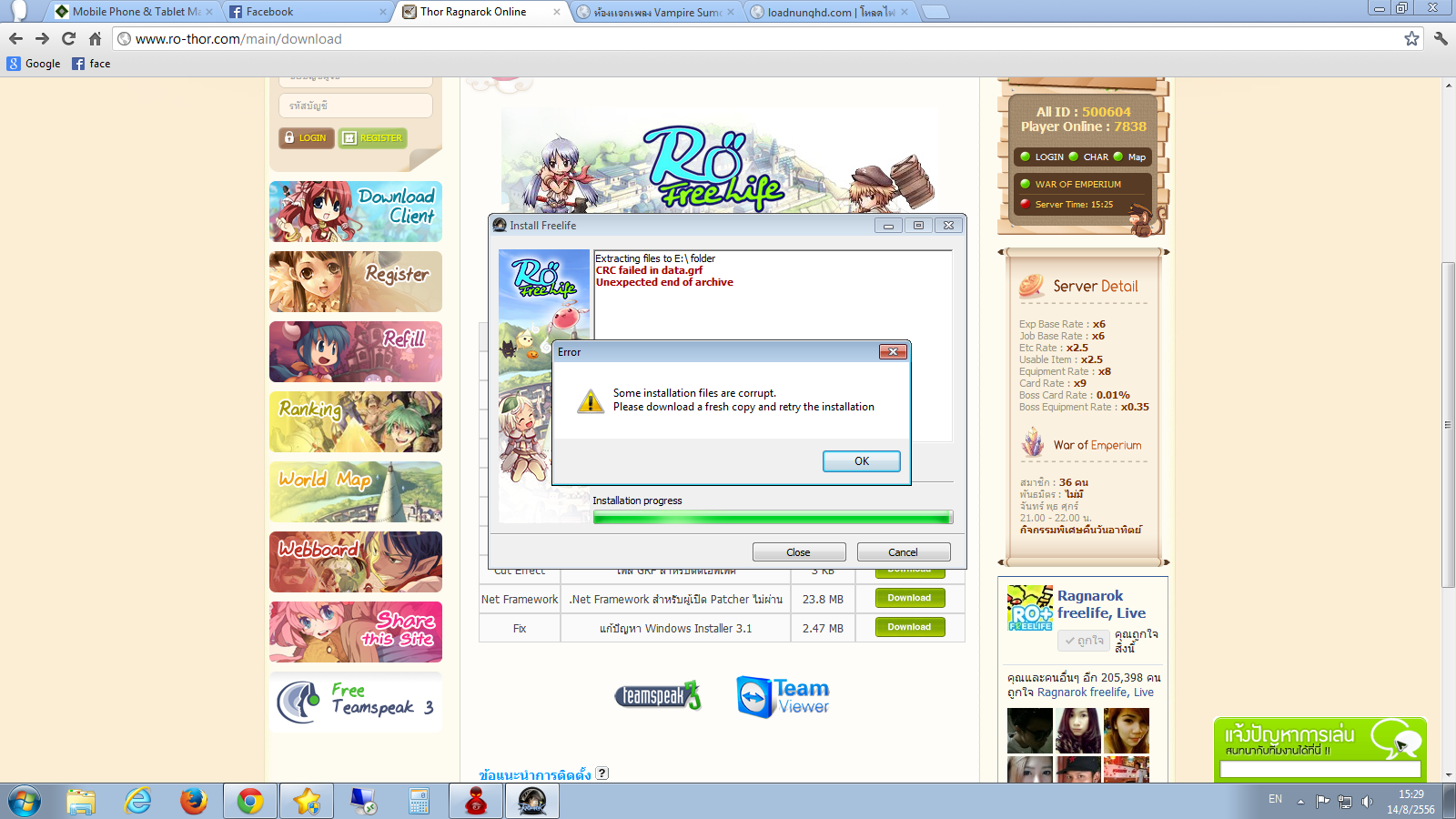Select the Thor Ragnarok Online tab

pyautogui.click(x=481, y=12)
